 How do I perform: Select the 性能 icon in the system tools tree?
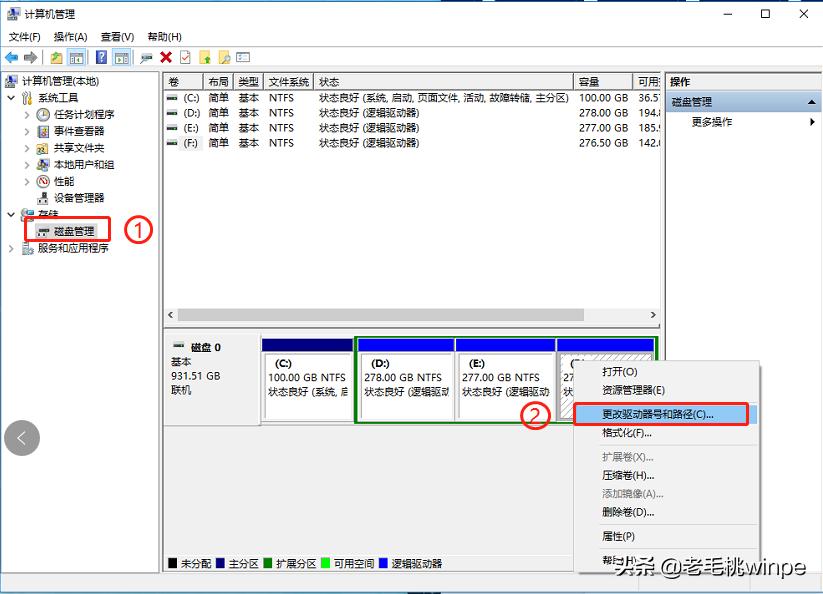(x=42, y=180)
